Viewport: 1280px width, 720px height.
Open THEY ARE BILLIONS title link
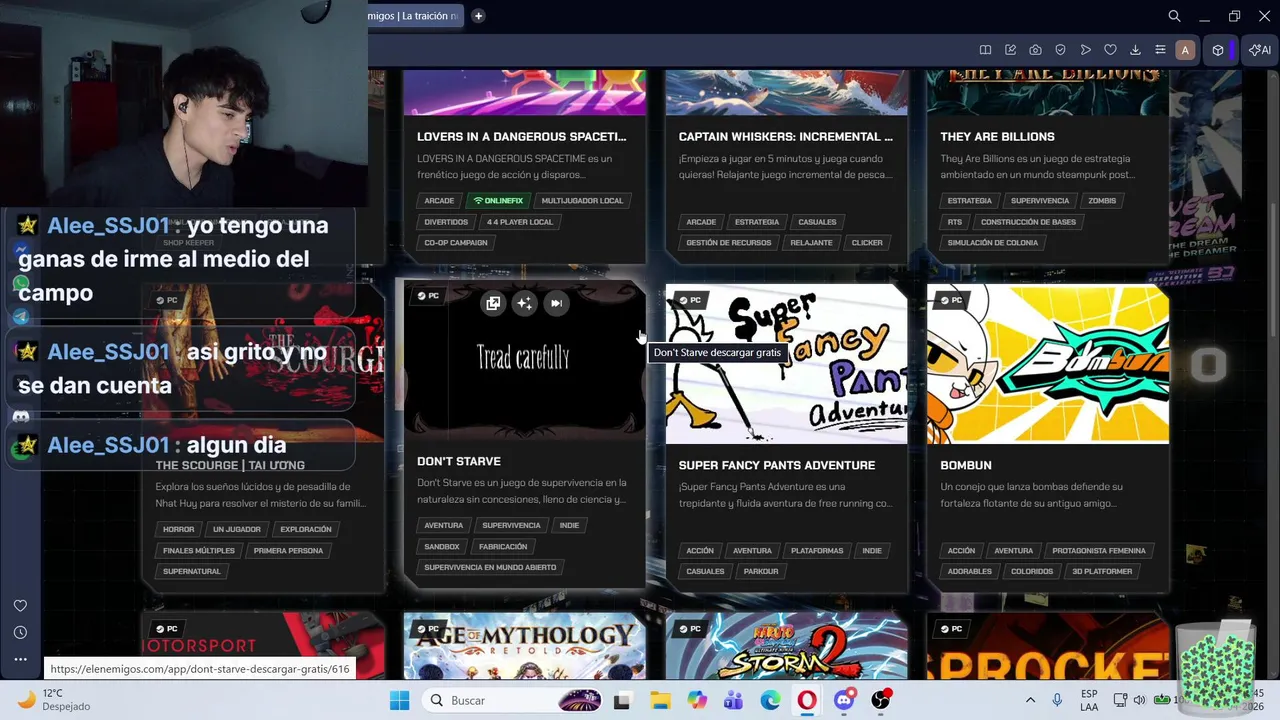[997, 136]
